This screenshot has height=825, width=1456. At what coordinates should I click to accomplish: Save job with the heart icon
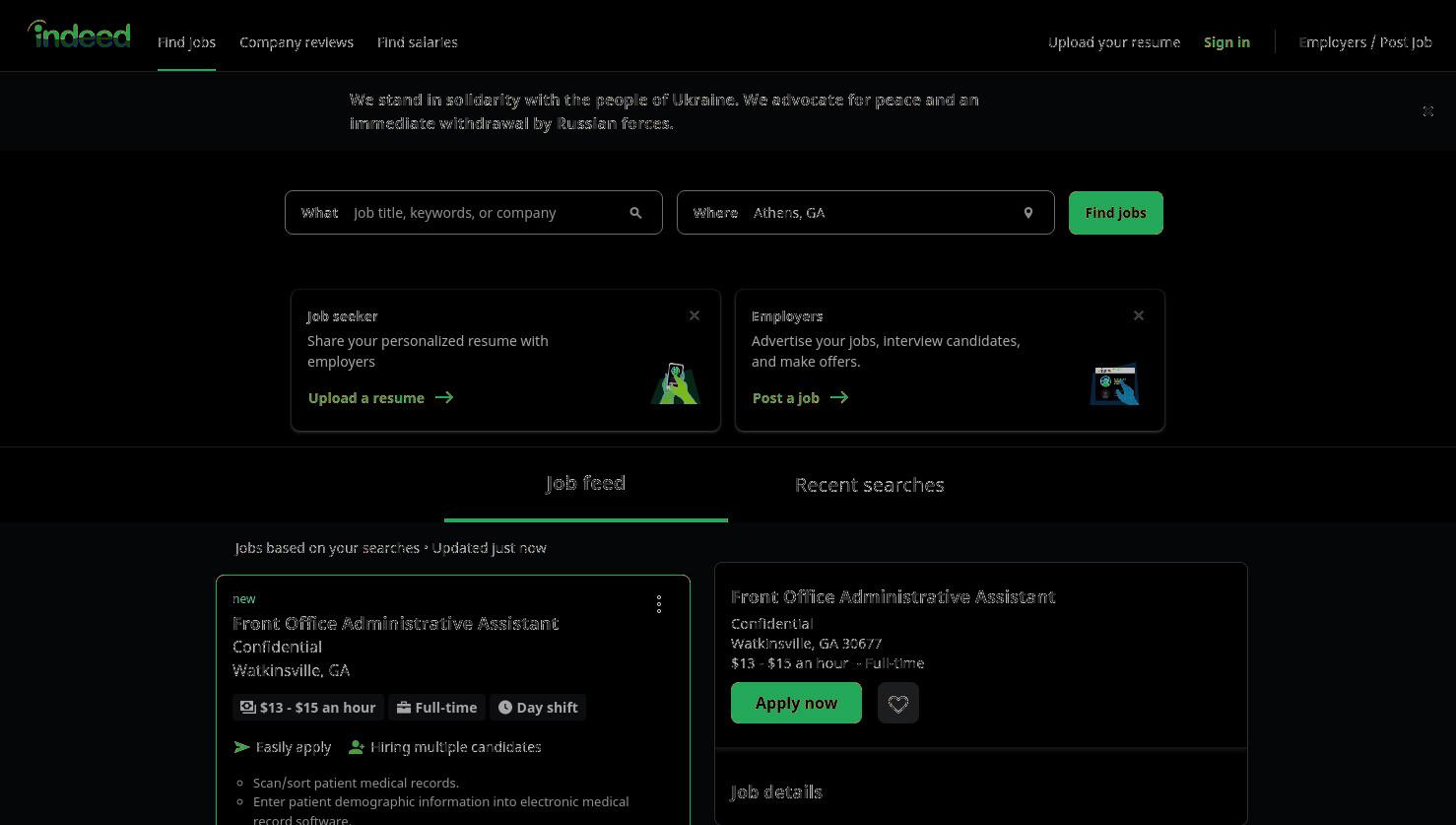[898, 703]
